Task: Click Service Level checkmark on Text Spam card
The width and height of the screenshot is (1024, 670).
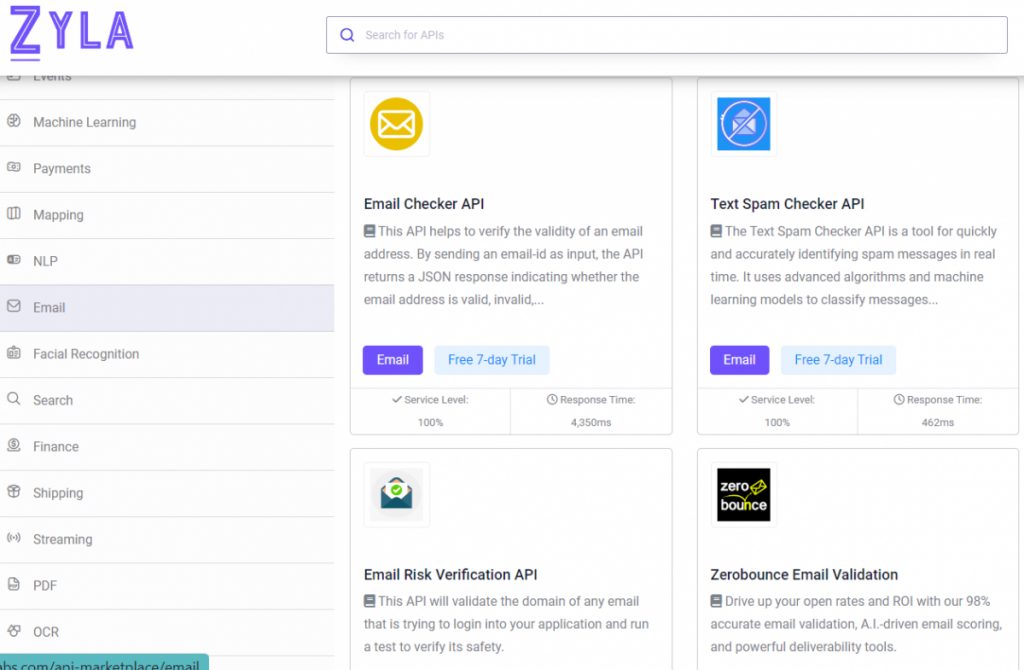Action: pyautogui.click(x=743, y=400)
